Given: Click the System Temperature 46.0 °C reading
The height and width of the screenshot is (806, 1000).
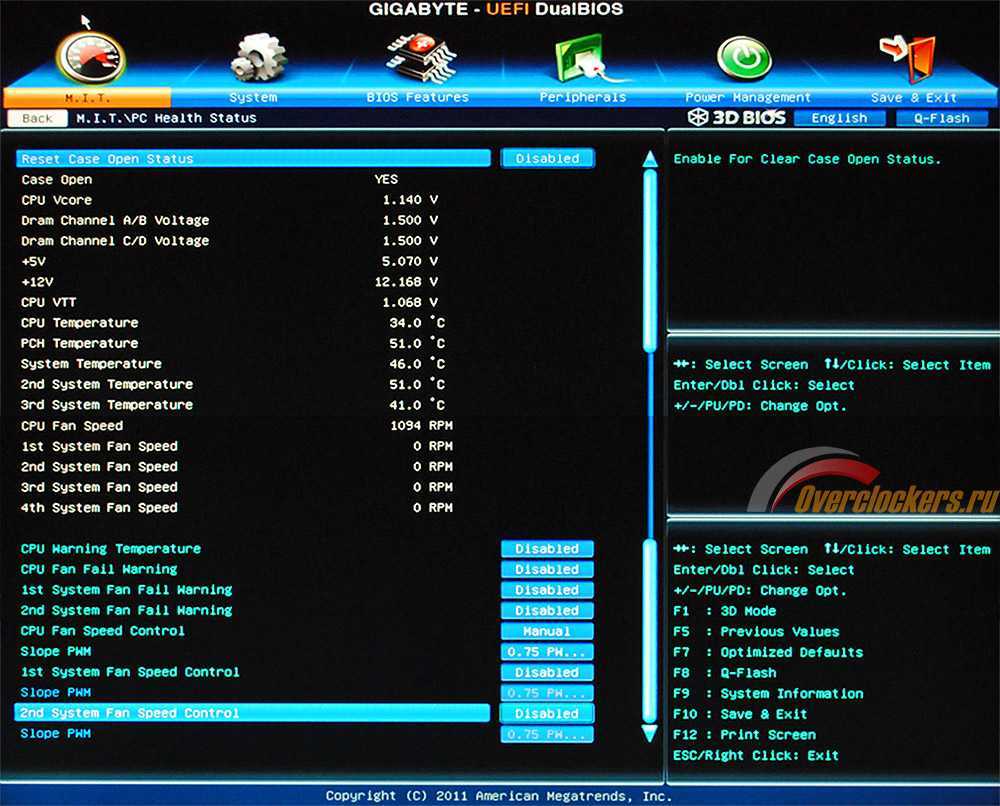Looking at the screenshot, I should tap(417, 363).
